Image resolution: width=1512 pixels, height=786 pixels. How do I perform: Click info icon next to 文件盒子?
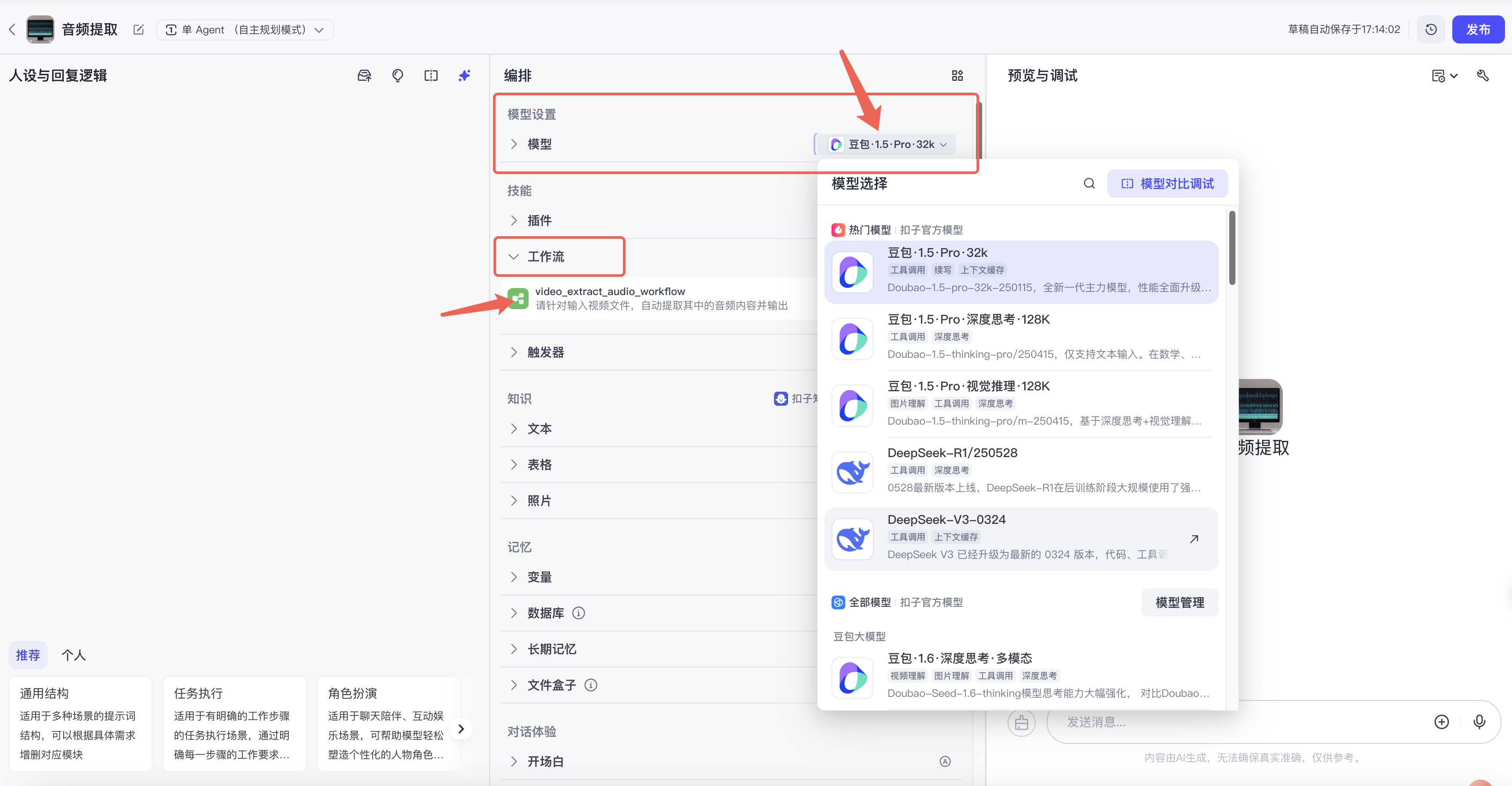click(x=590, y=685)
